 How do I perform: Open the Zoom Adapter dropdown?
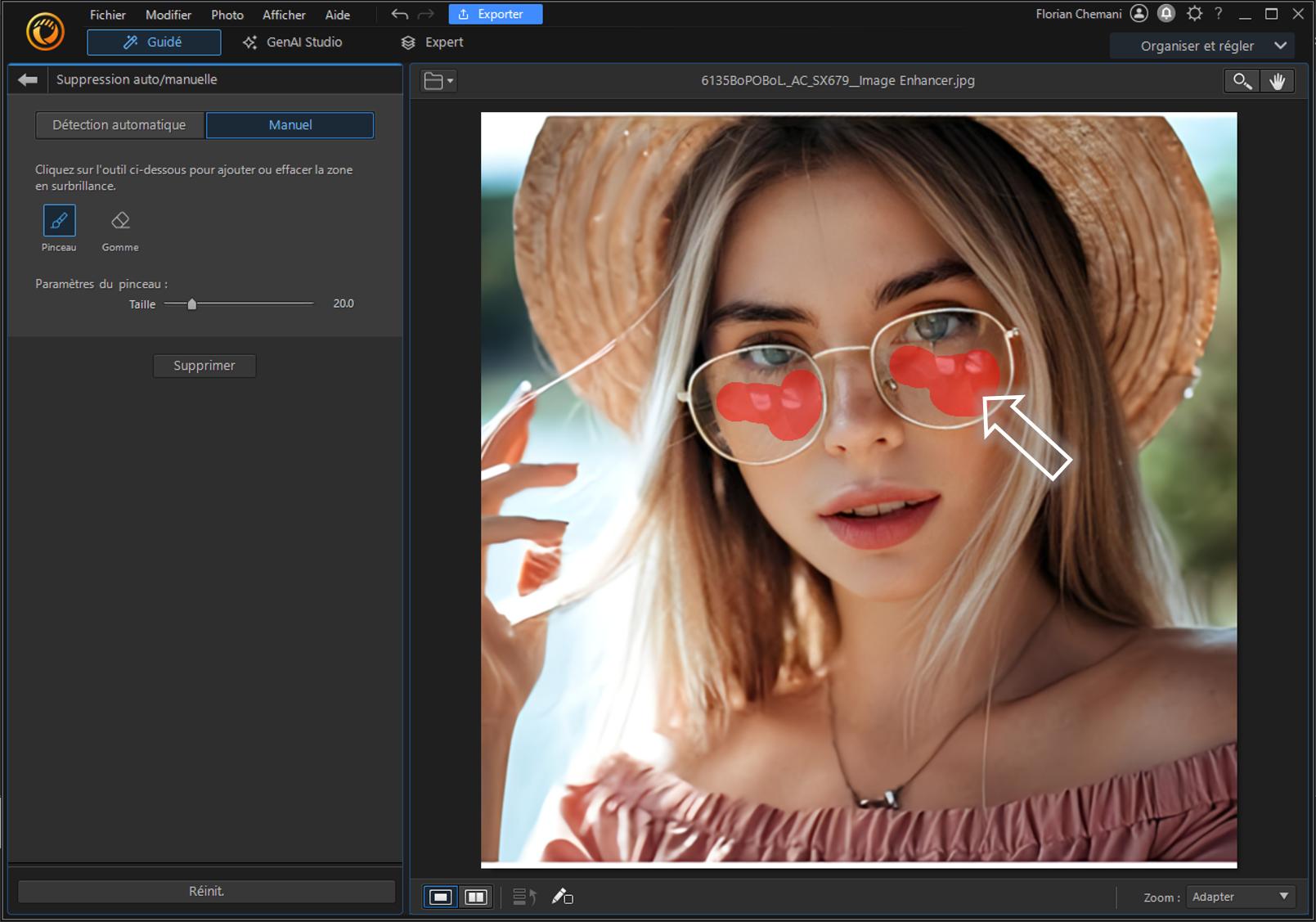coord(1240,897)
